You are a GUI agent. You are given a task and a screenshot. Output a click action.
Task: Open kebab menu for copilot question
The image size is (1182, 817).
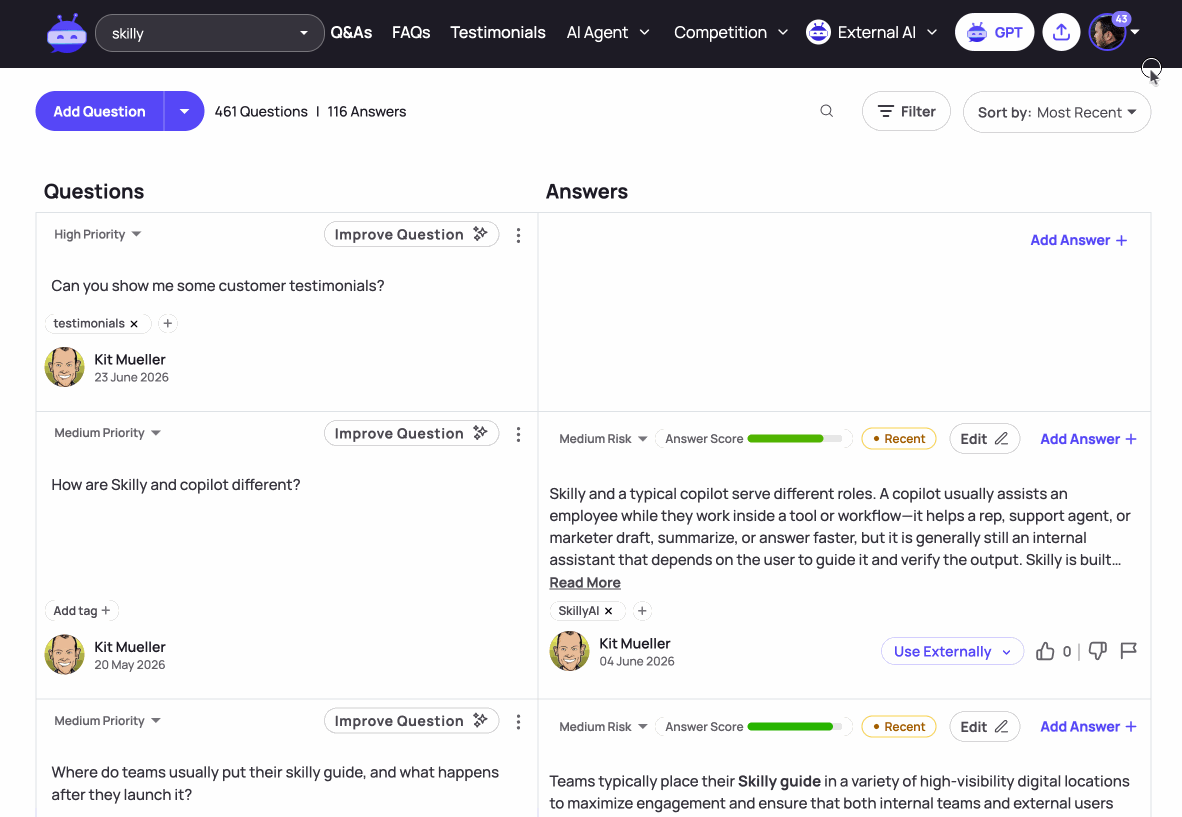tap(518, 434)
